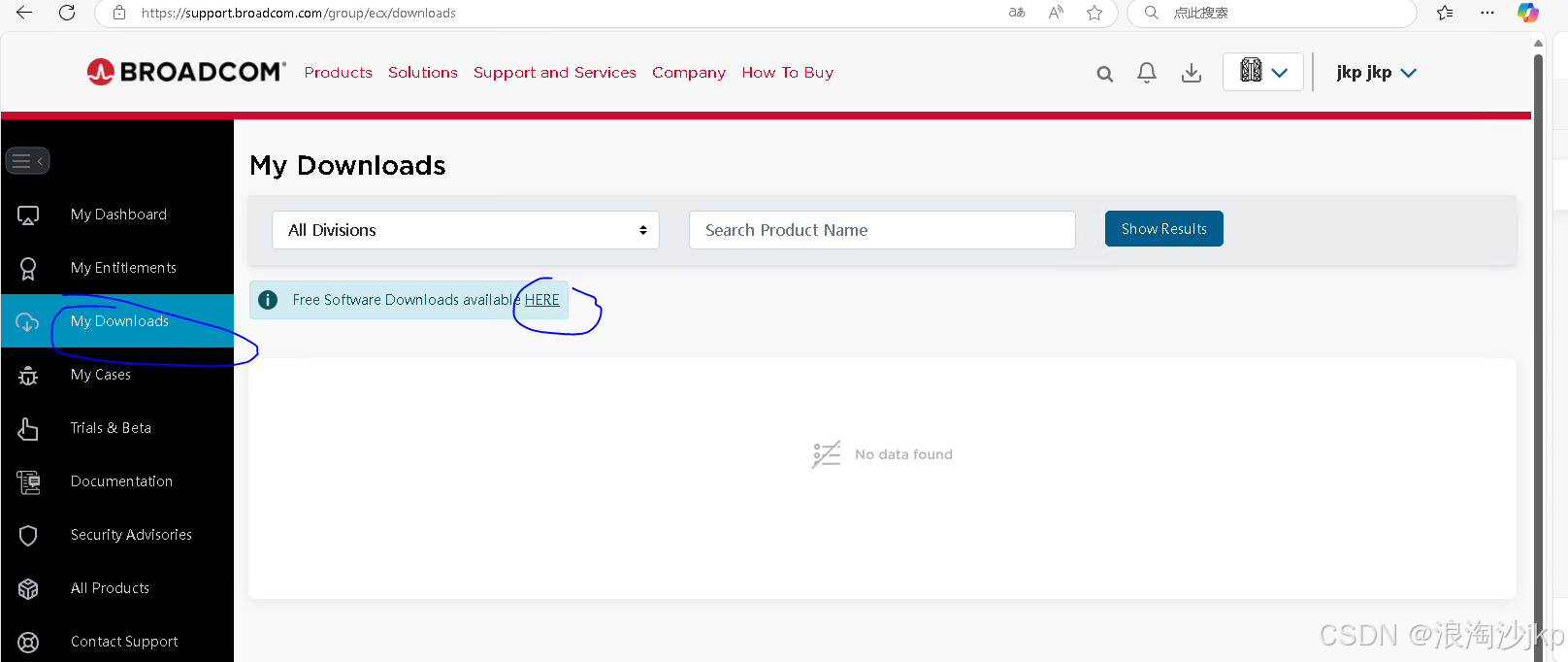
Task: Click the My Downloads page heading
Action: (x=347, y=166)
